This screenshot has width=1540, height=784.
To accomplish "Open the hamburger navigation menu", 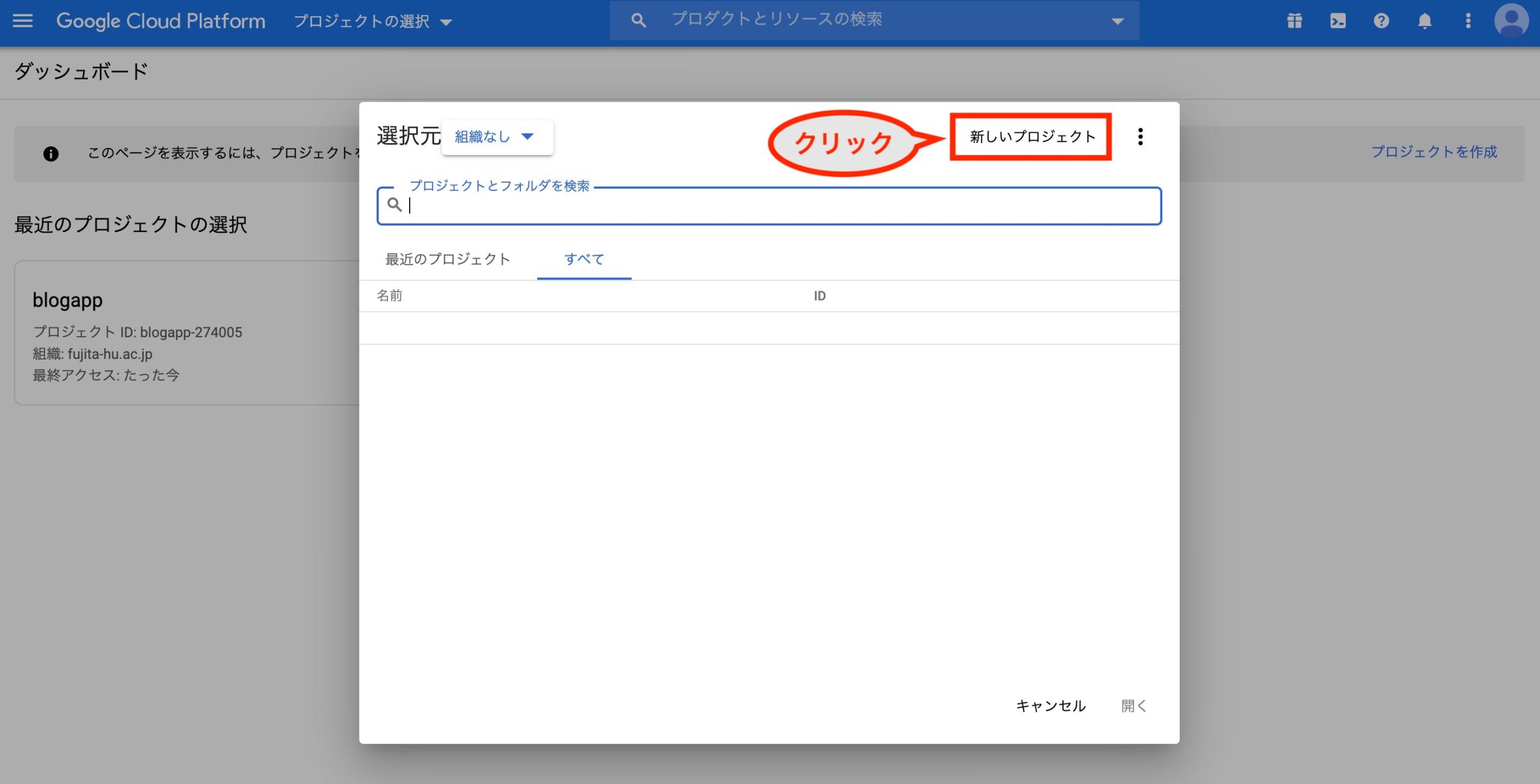I will (x=23, y=21).
